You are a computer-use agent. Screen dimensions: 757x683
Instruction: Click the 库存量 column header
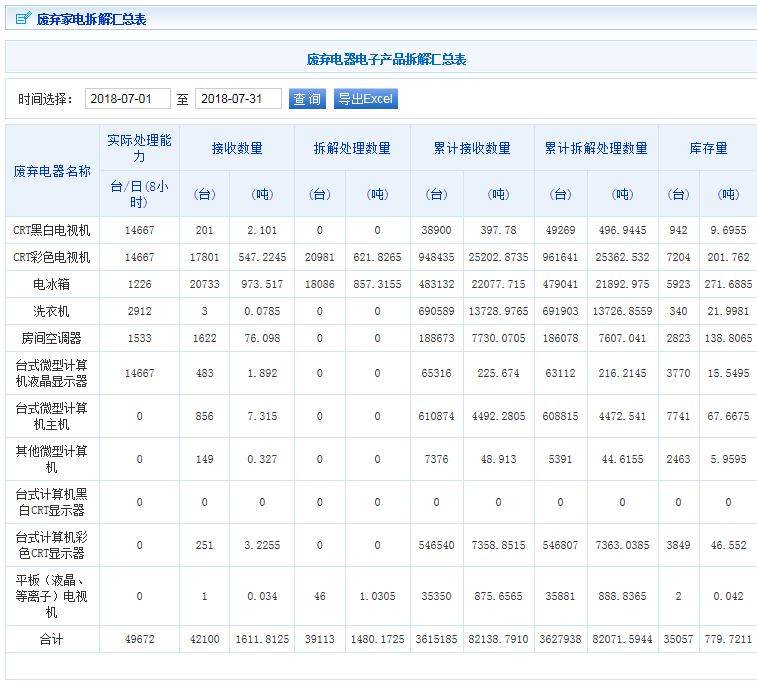pyautogui.click(x=708, y=148)
